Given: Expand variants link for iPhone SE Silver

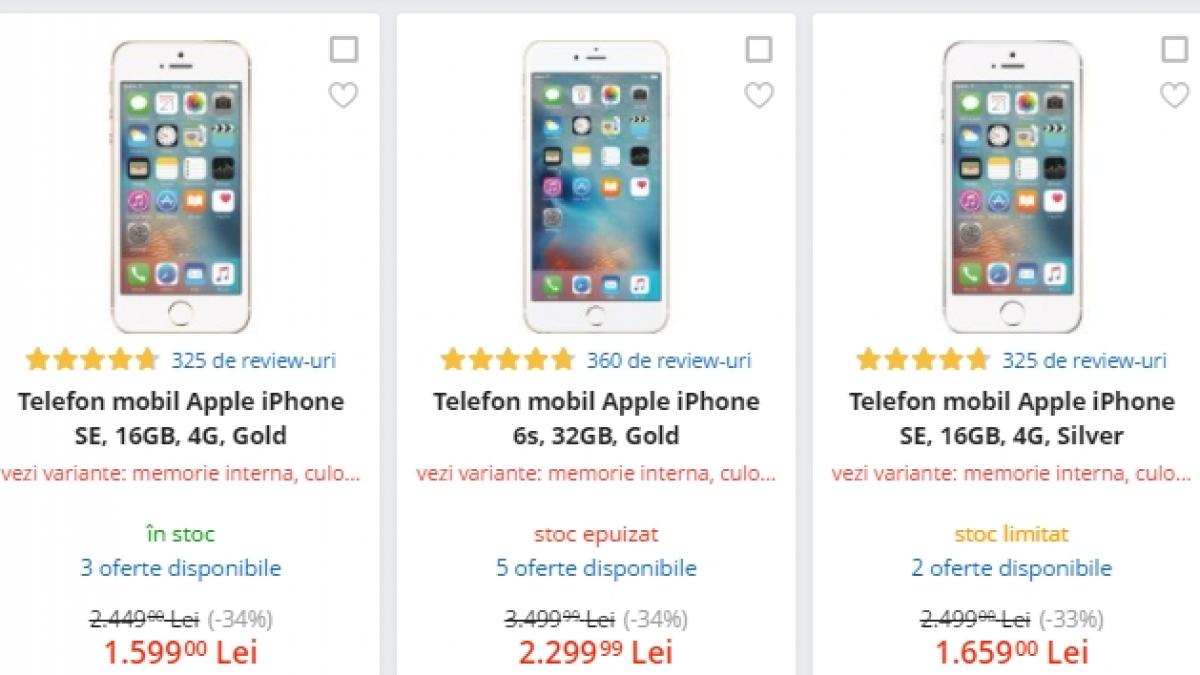Looking at the screenshot, I should (x=1011, y=473).
